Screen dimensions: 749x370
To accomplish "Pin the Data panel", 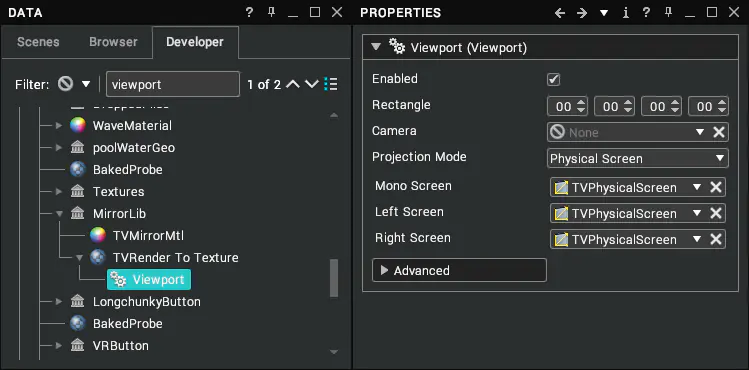I will coord(271,12).
